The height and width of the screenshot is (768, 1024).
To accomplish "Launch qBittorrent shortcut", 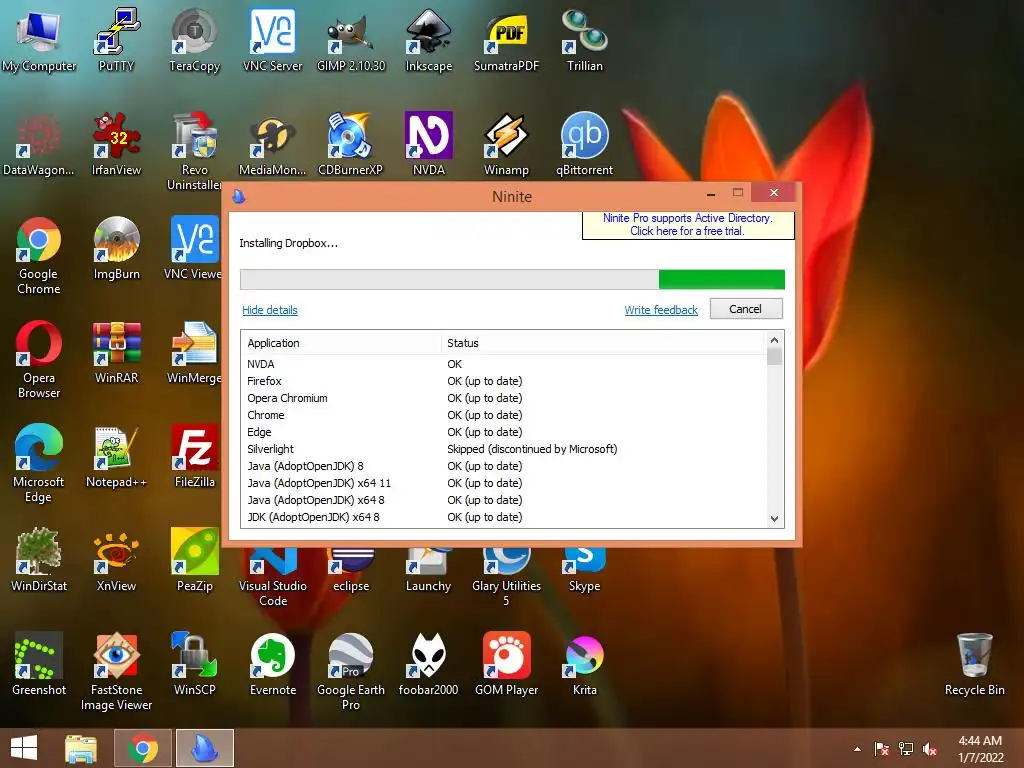I will (584, 144).
